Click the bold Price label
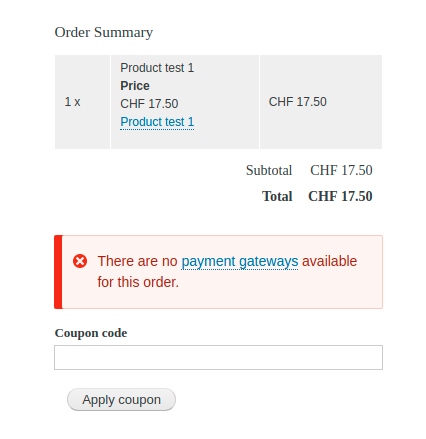 [x=135, y=86]
